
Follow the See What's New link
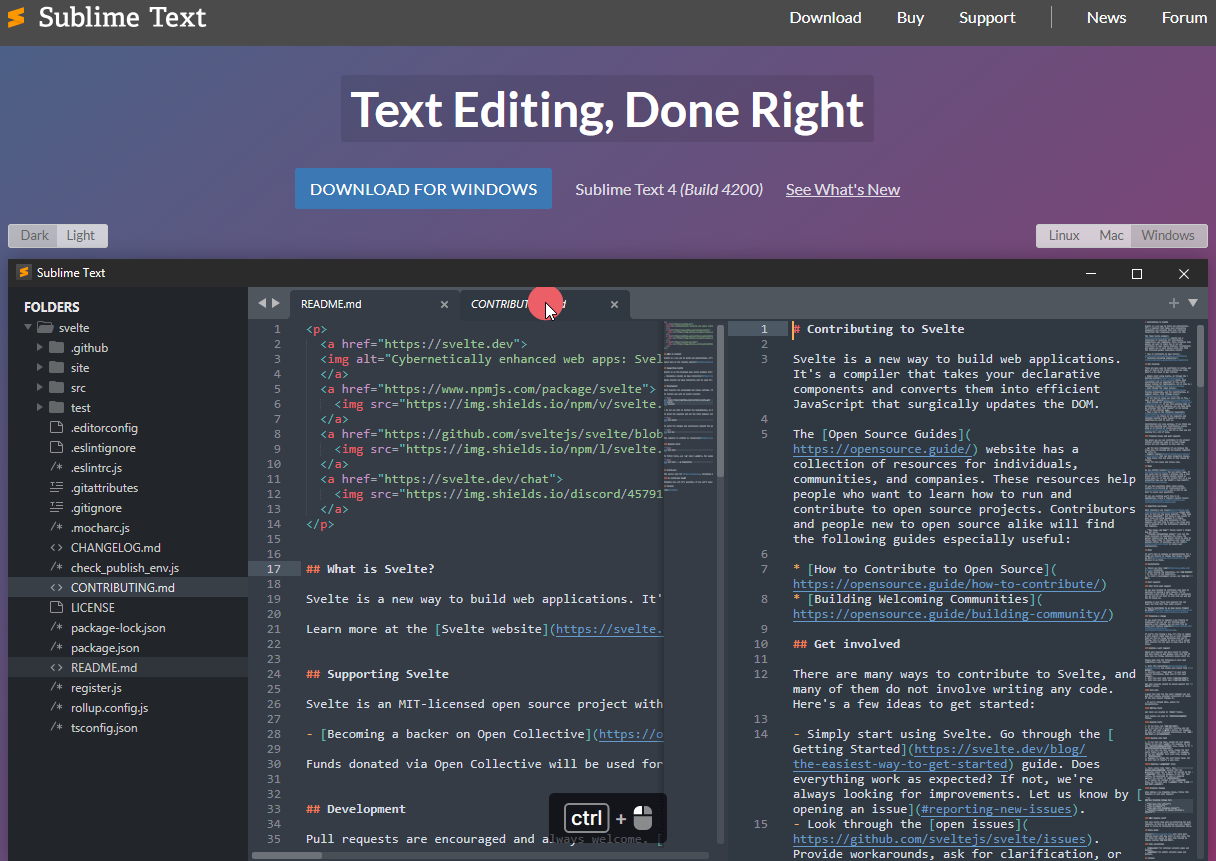842,189
